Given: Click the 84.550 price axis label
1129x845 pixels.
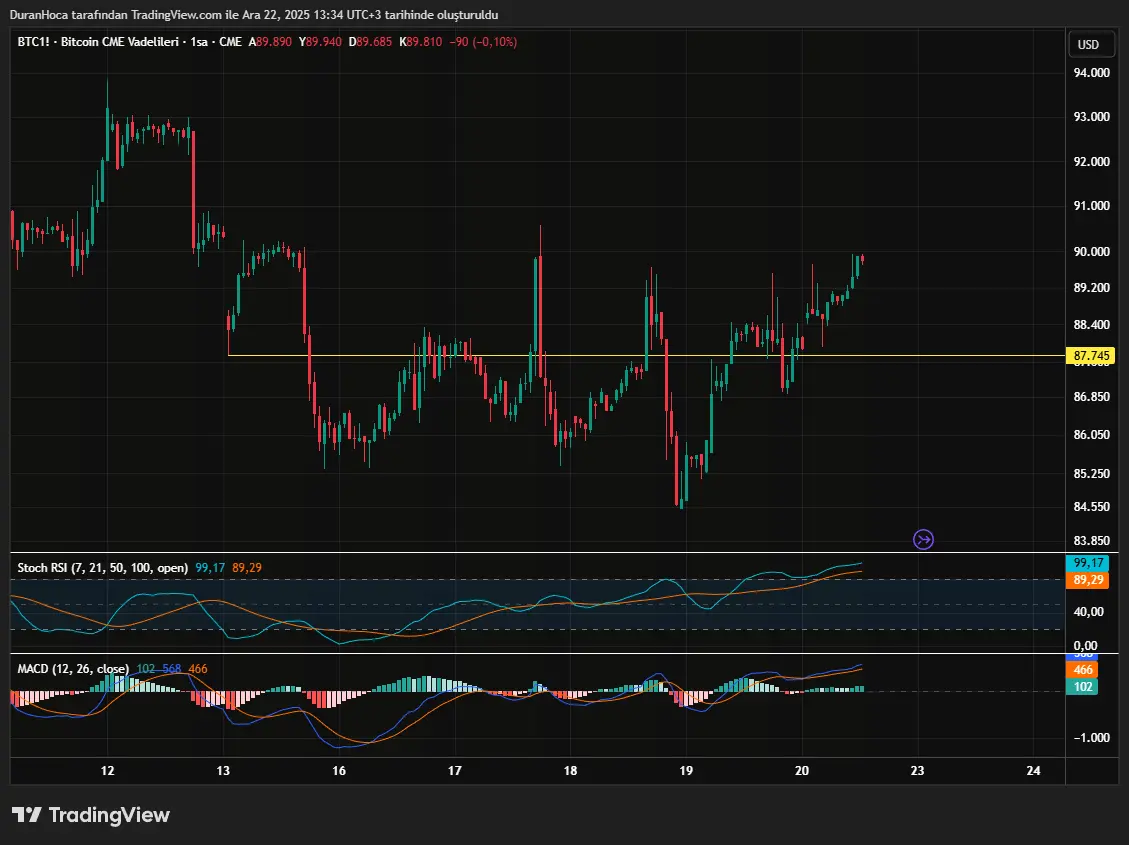Looking at the screenshot, I should (x=1091, y=507).
